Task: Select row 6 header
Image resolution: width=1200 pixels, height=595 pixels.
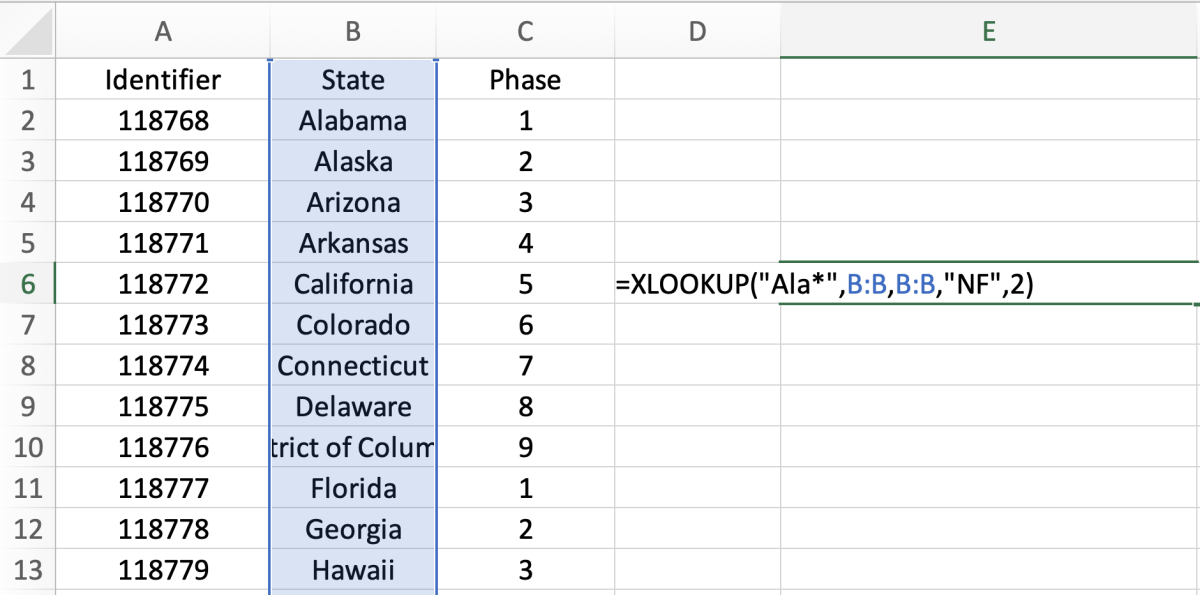Action: [27, 284]
